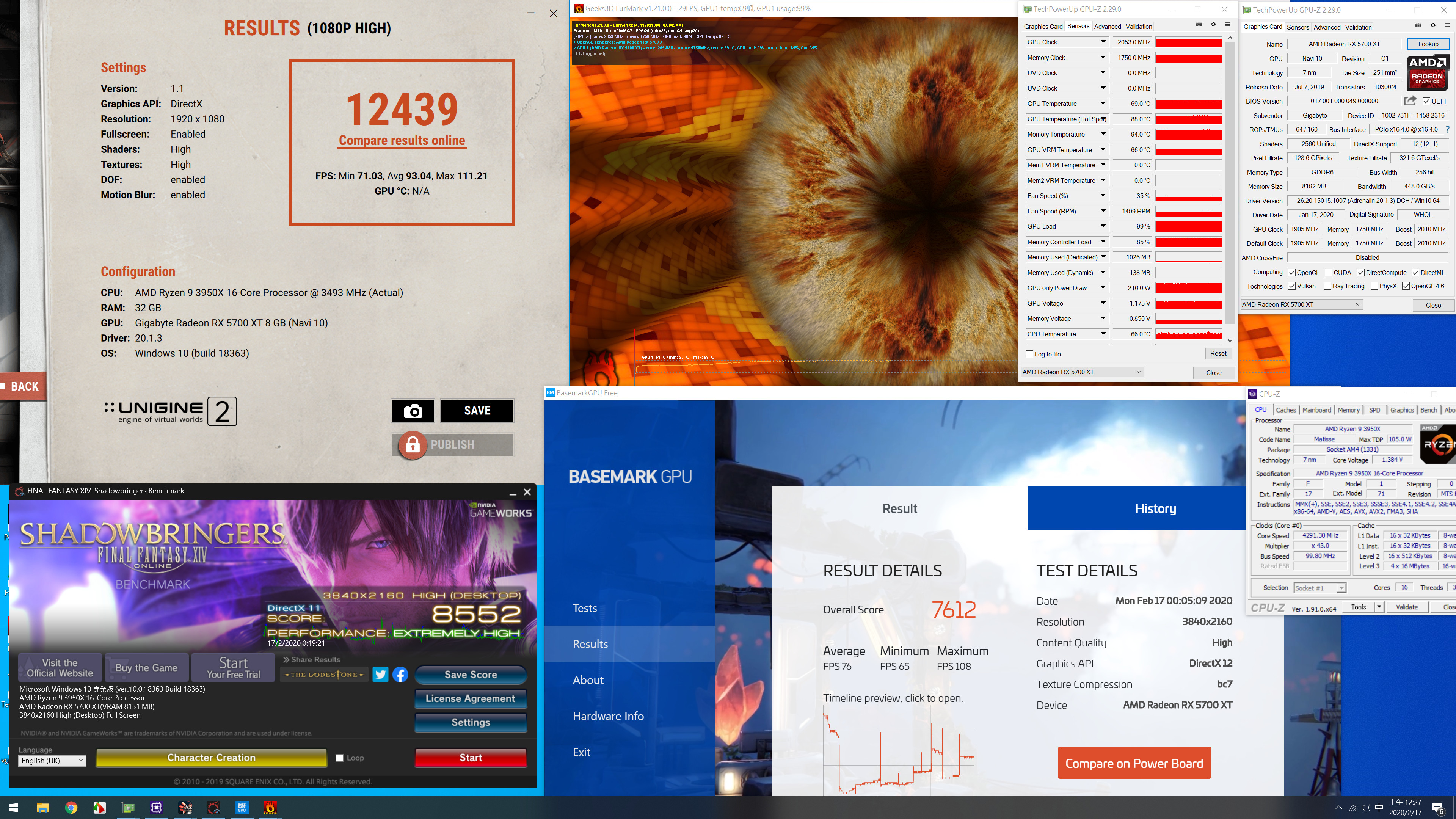This screenshot has height=819, width=1456.
Task: Toggle Log to file checkbox in GPU-Z Sensors
Action: point(1029,355)
